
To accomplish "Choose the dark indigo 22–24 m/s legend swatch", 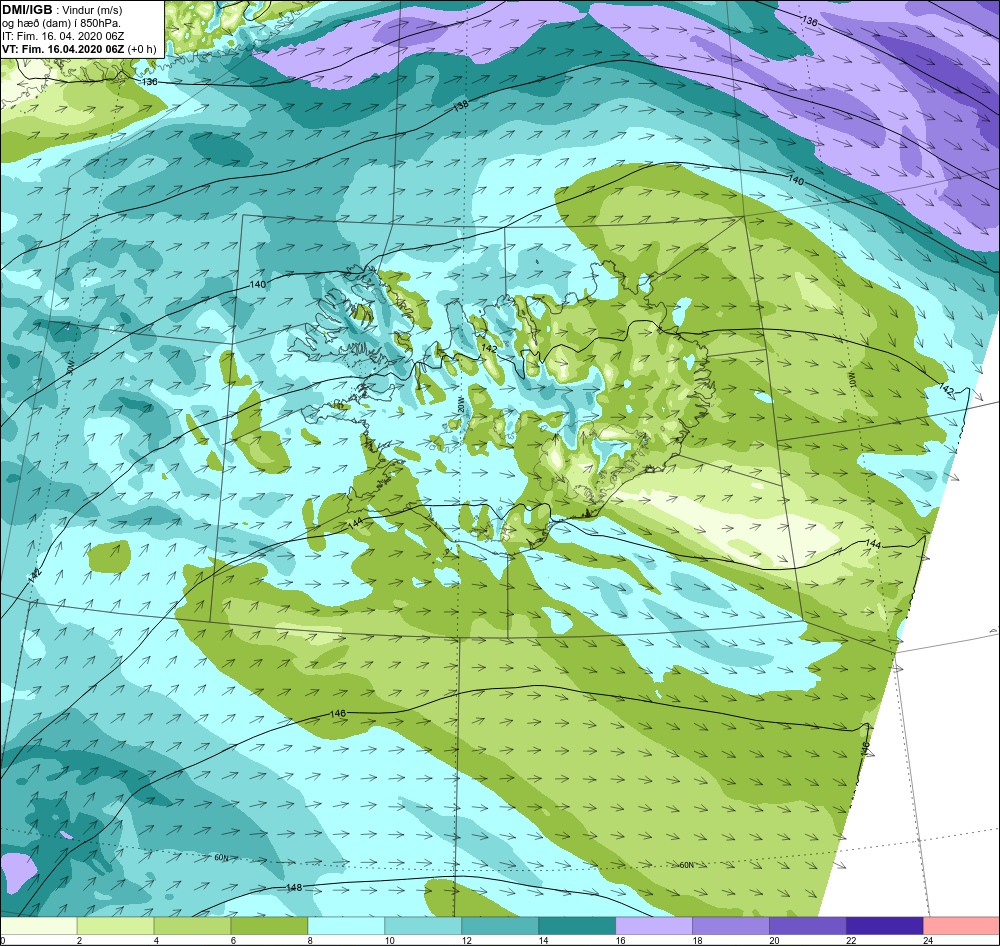I will pos(885,926).
